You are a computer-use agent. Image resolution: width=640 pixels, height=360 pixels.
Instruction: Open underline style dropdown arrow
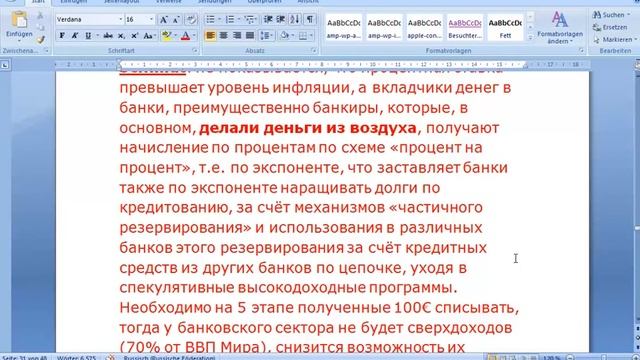pyautogui.click(x=97, y=36)
